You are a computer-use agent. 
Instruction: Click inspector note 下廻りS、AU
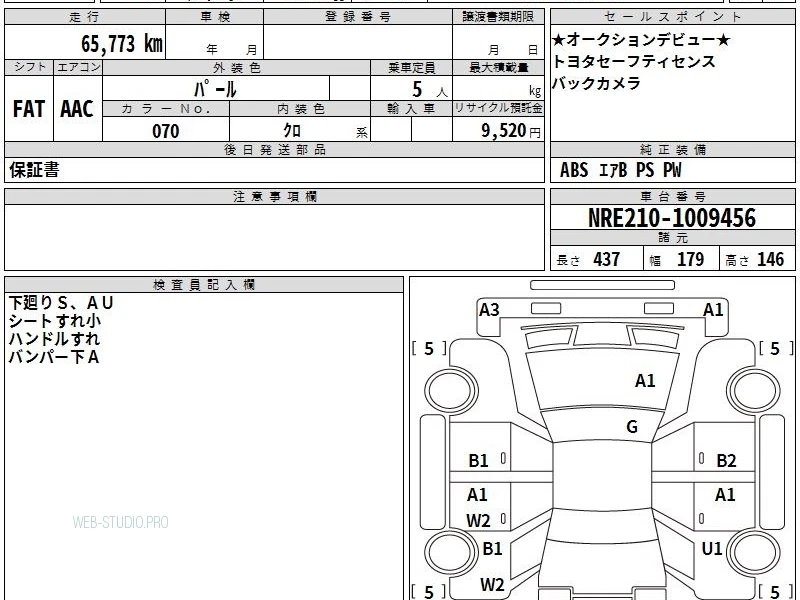(x=61, y=303)
